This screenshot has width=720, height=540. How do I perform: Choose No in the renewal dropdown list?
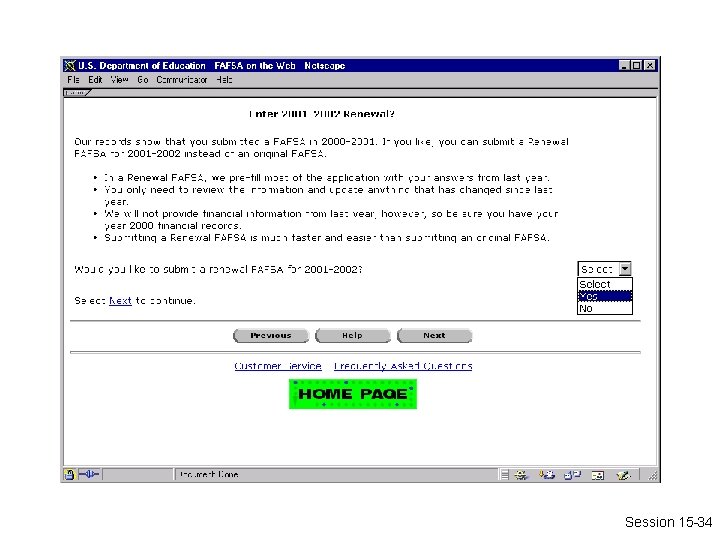point(605,308)
